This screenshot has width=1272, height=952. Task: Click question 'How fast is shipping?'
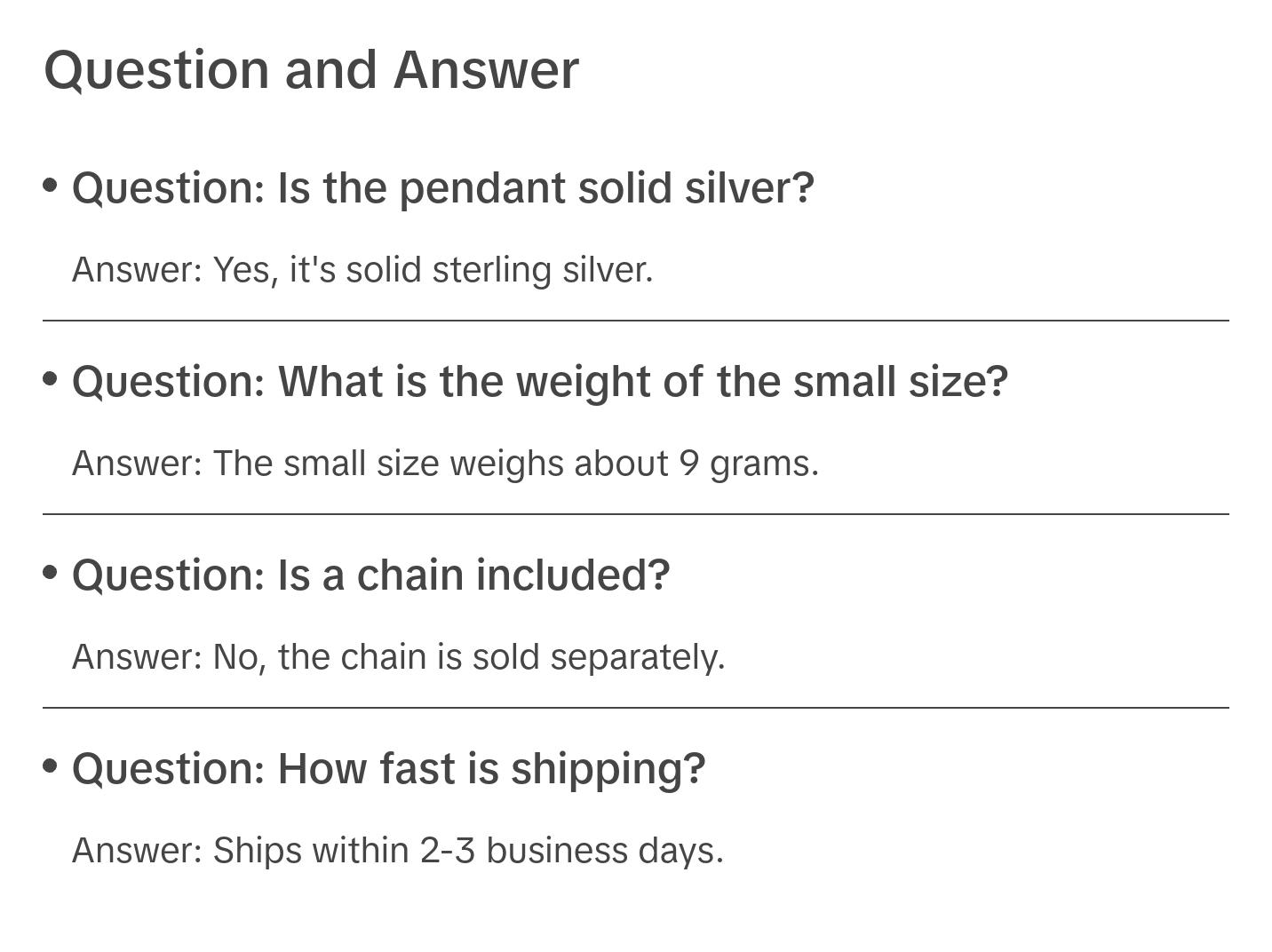point(388,769)
